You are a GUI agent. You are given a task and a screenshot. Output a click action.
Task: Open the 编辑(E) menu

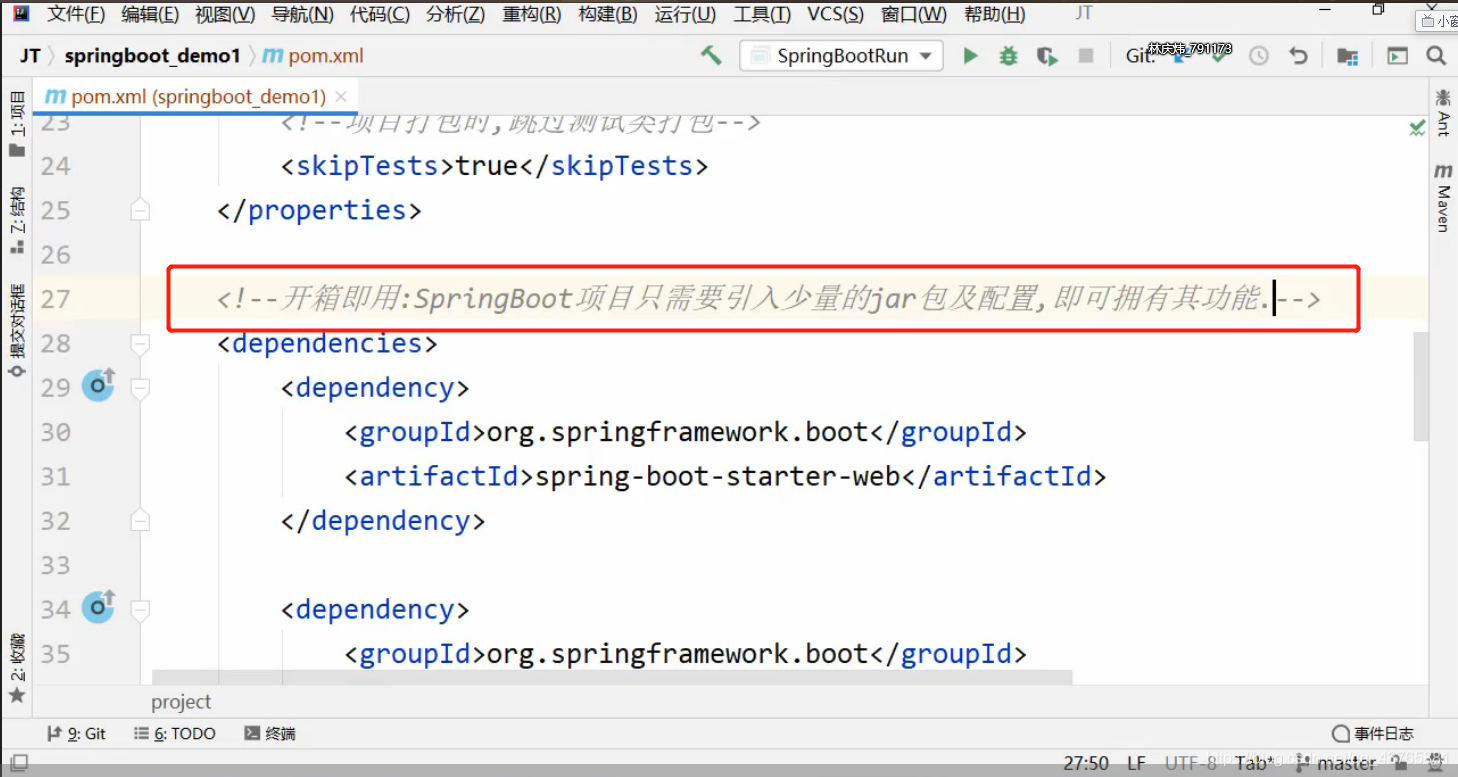point(150,14)
